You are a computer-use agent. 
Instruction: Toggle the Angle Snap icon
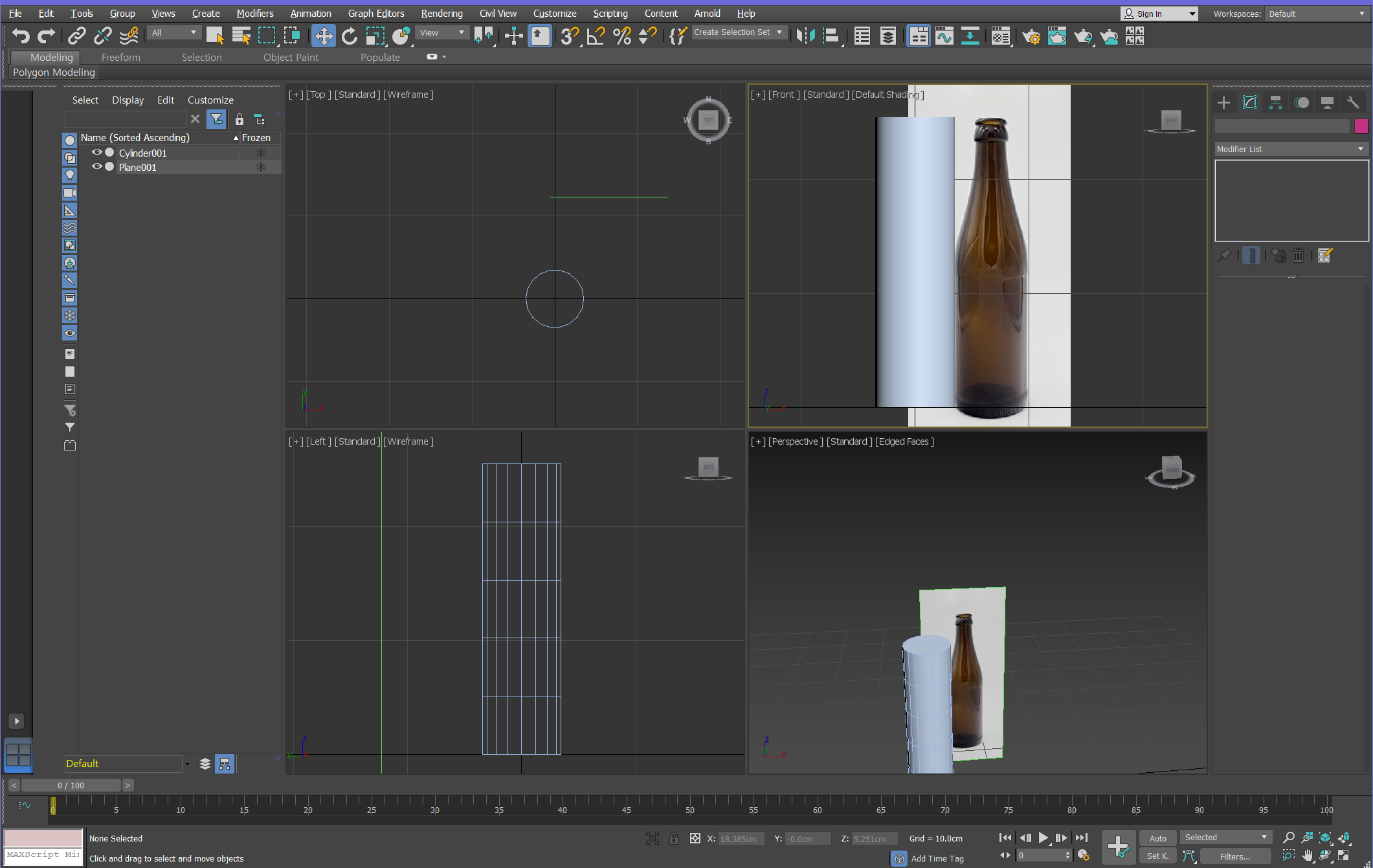tap(595, 36)
